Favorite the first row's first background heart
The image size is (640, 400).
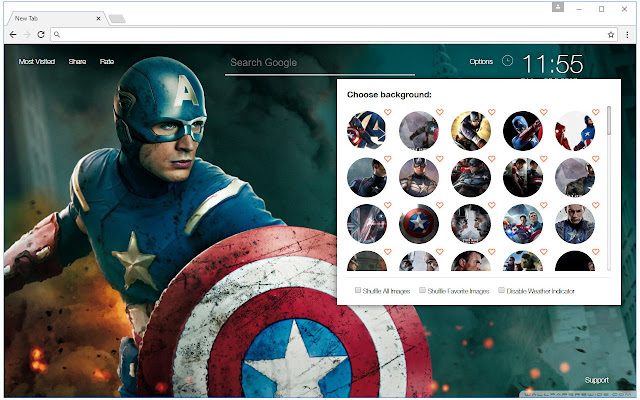click(388, 112)
